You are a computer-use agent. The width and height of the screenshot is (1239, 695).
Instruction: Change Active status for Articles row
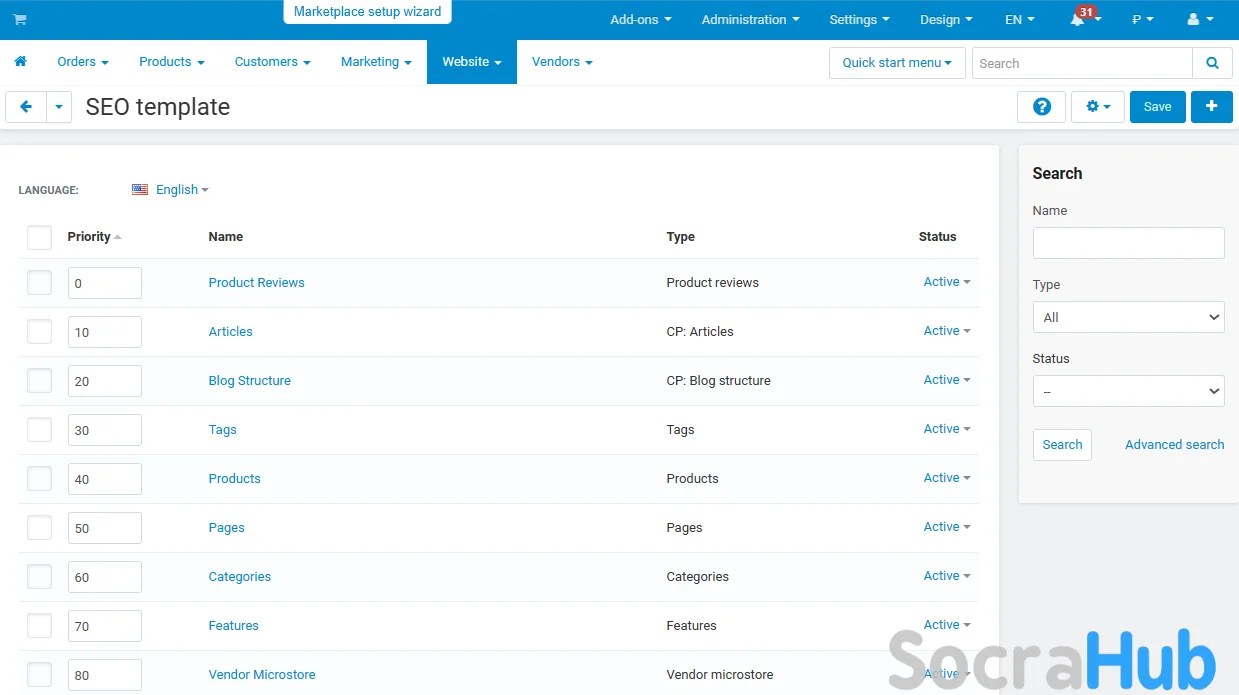coord(946,331)
